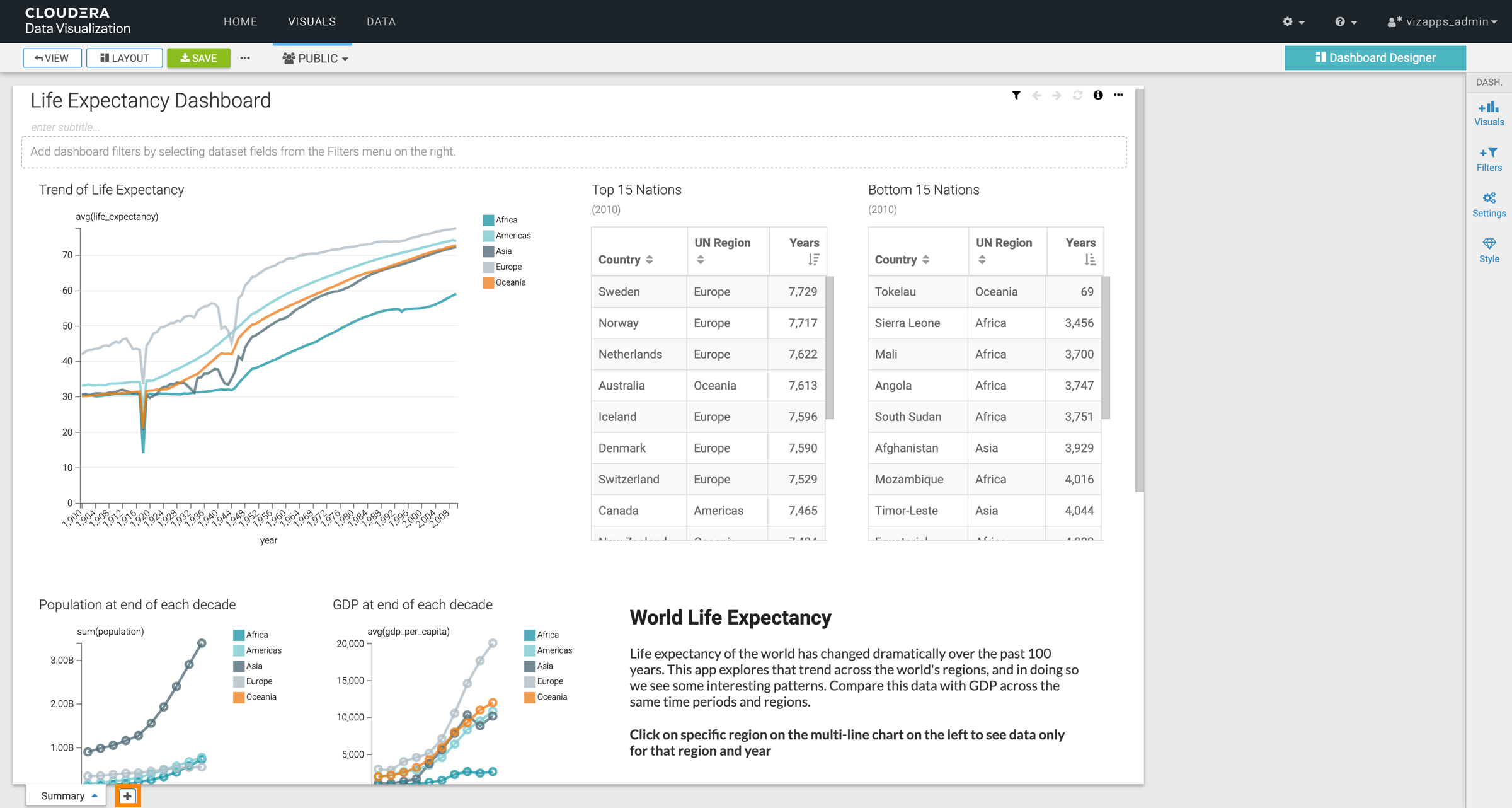Viewport: 1512px width, 808px height.
Task: Sort Bottom 15 Nations Country column
Action: point(925,260)
